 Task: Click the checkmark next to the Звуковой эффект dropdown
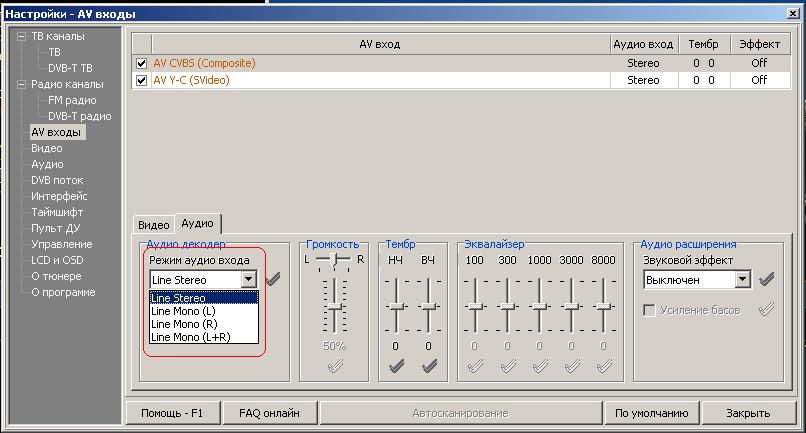click(767, 280)
